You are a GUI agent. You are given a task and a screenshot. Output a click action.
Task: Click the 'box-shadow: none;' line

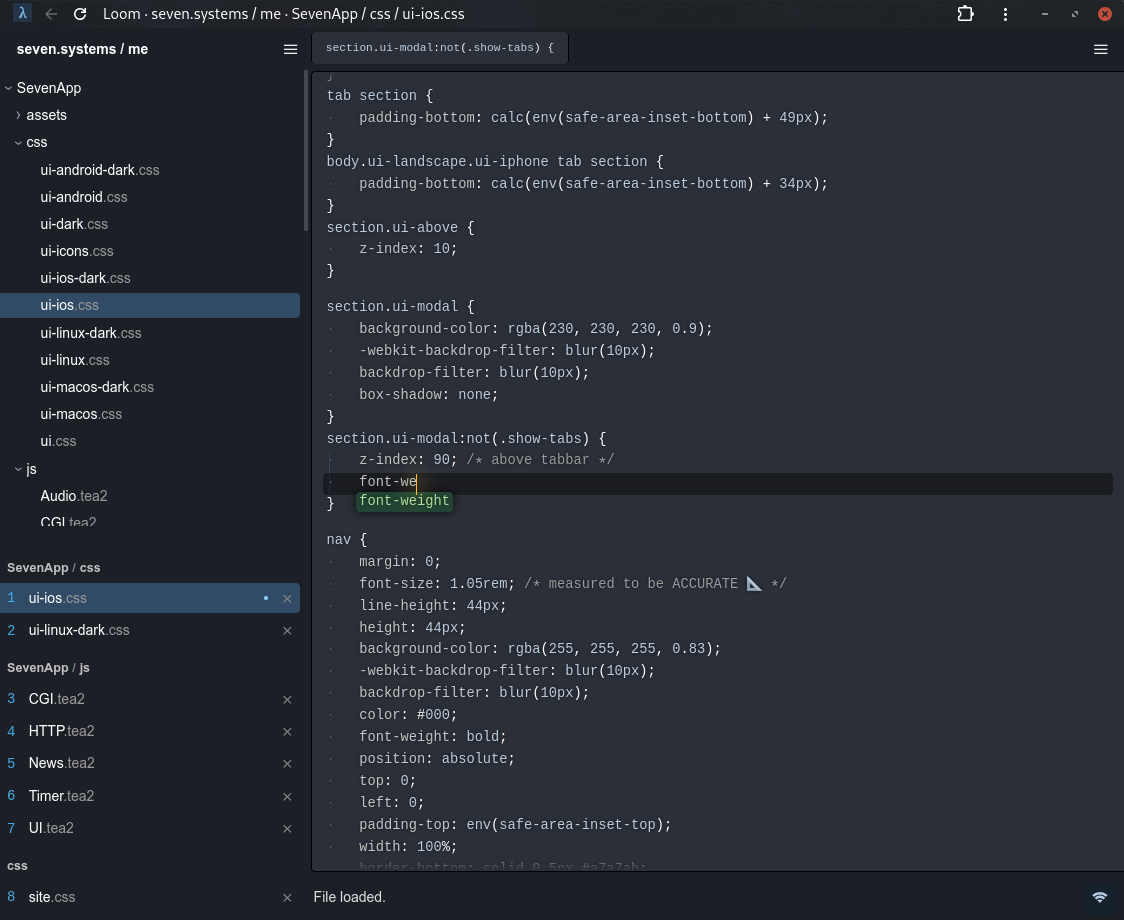point(429,395)
